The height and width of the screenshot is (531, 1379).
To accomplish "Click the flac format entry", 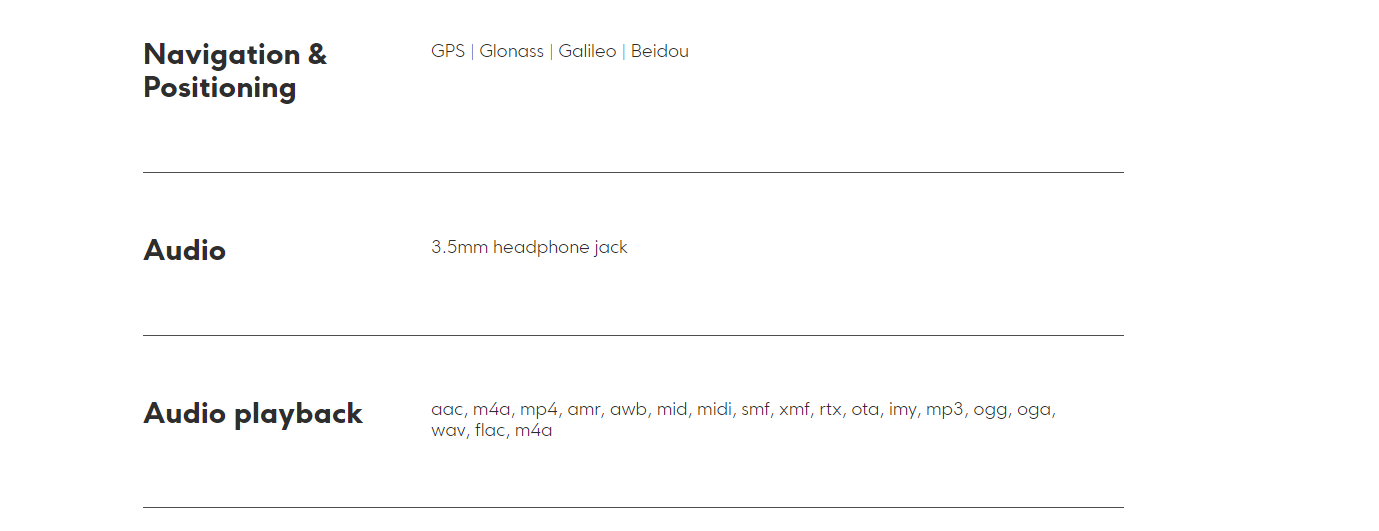I will pos(490,431).
